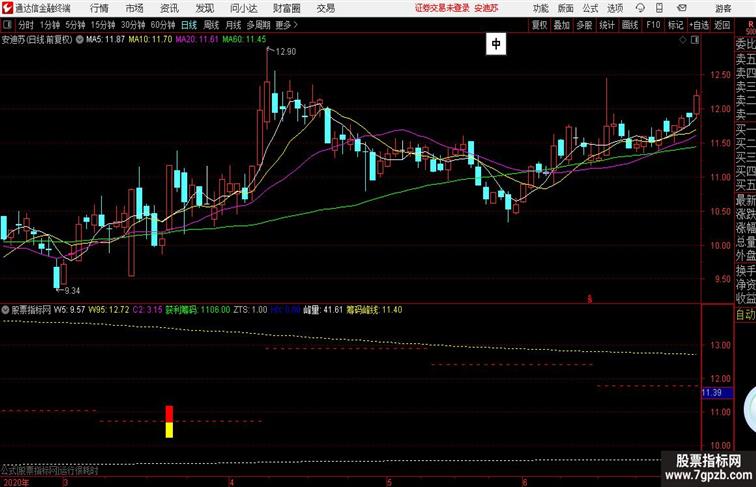Open the 行情 menu
Viewport: 756px width, 487px height.
(x=99, y=8)
